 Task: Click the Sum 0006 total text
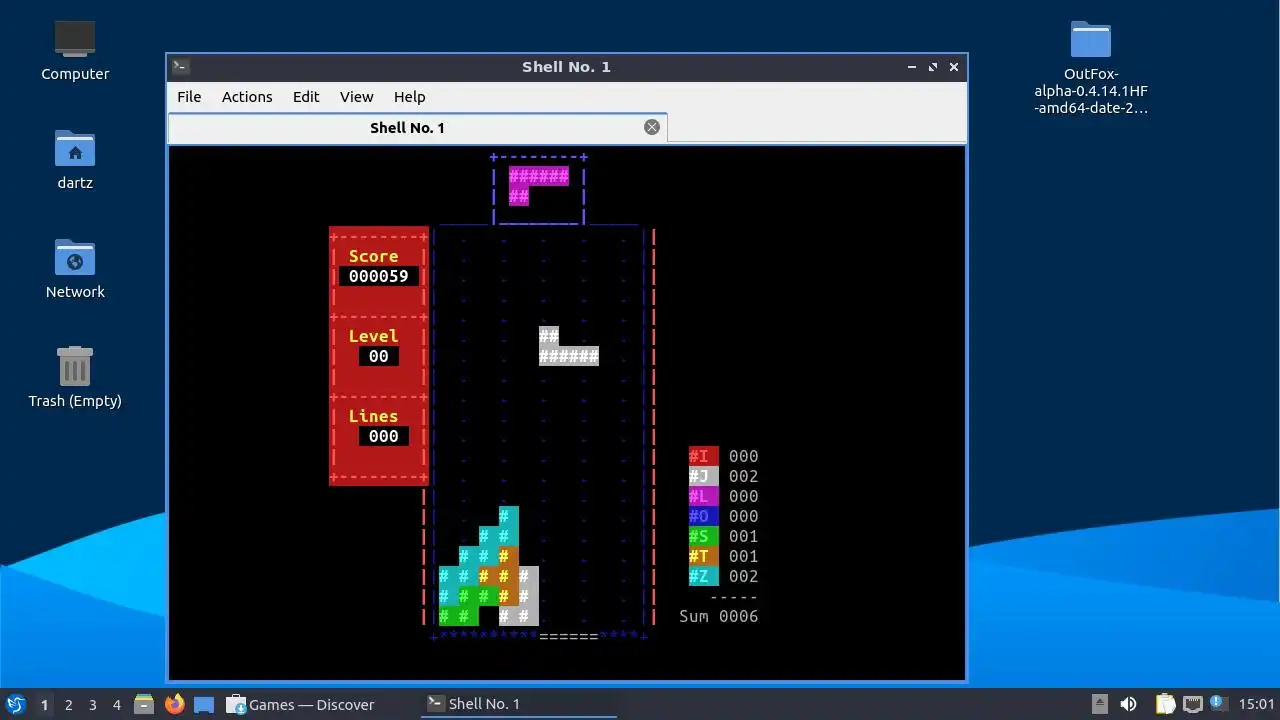point(719,616)
